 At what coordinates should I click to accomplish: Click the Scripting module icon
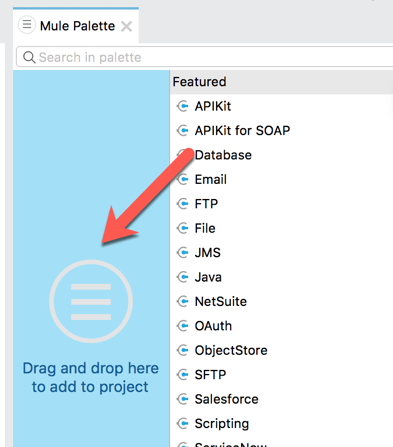183,424
